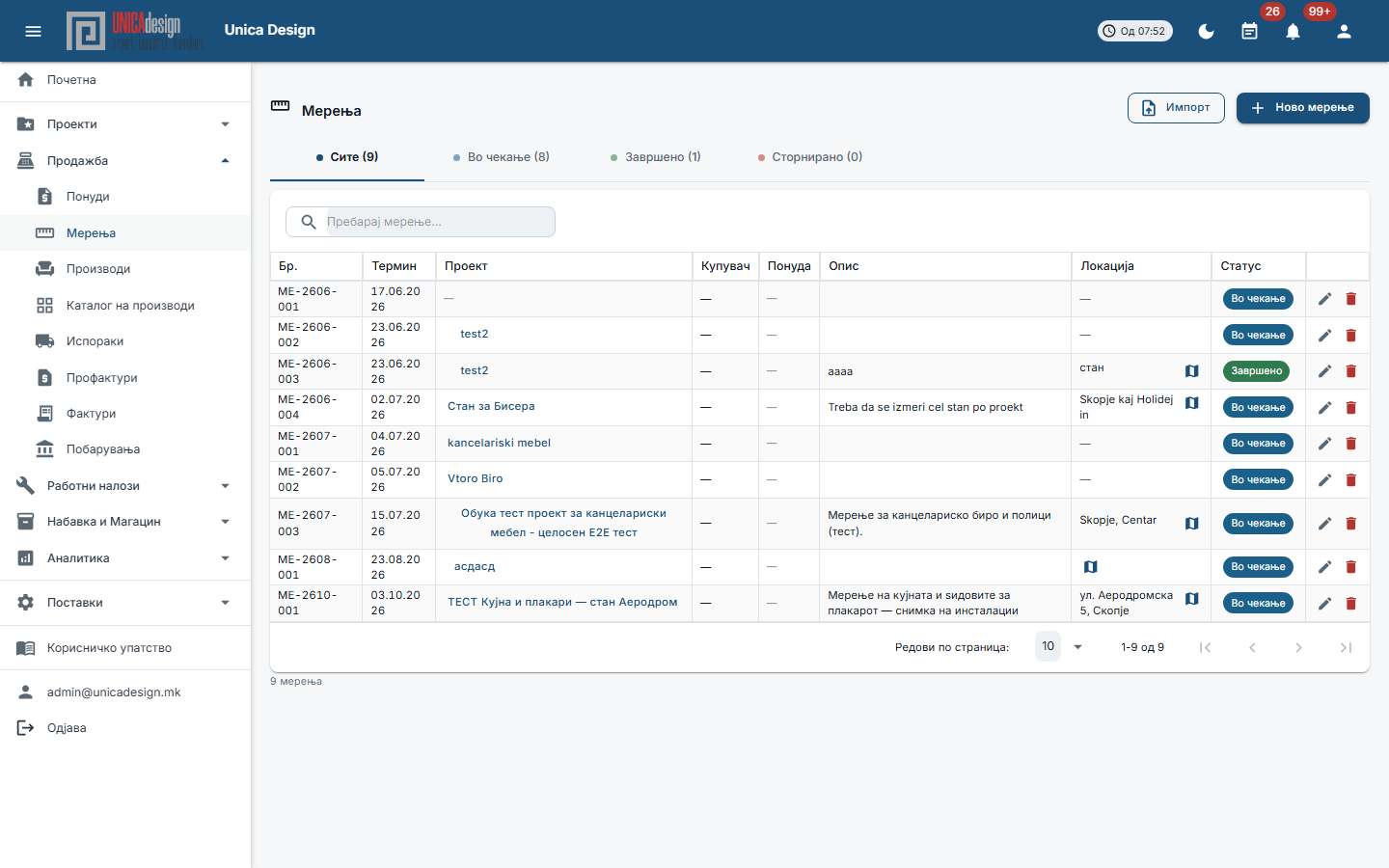
Task: Edit measurement ME-2606-003
Action: coord(1324,371)
